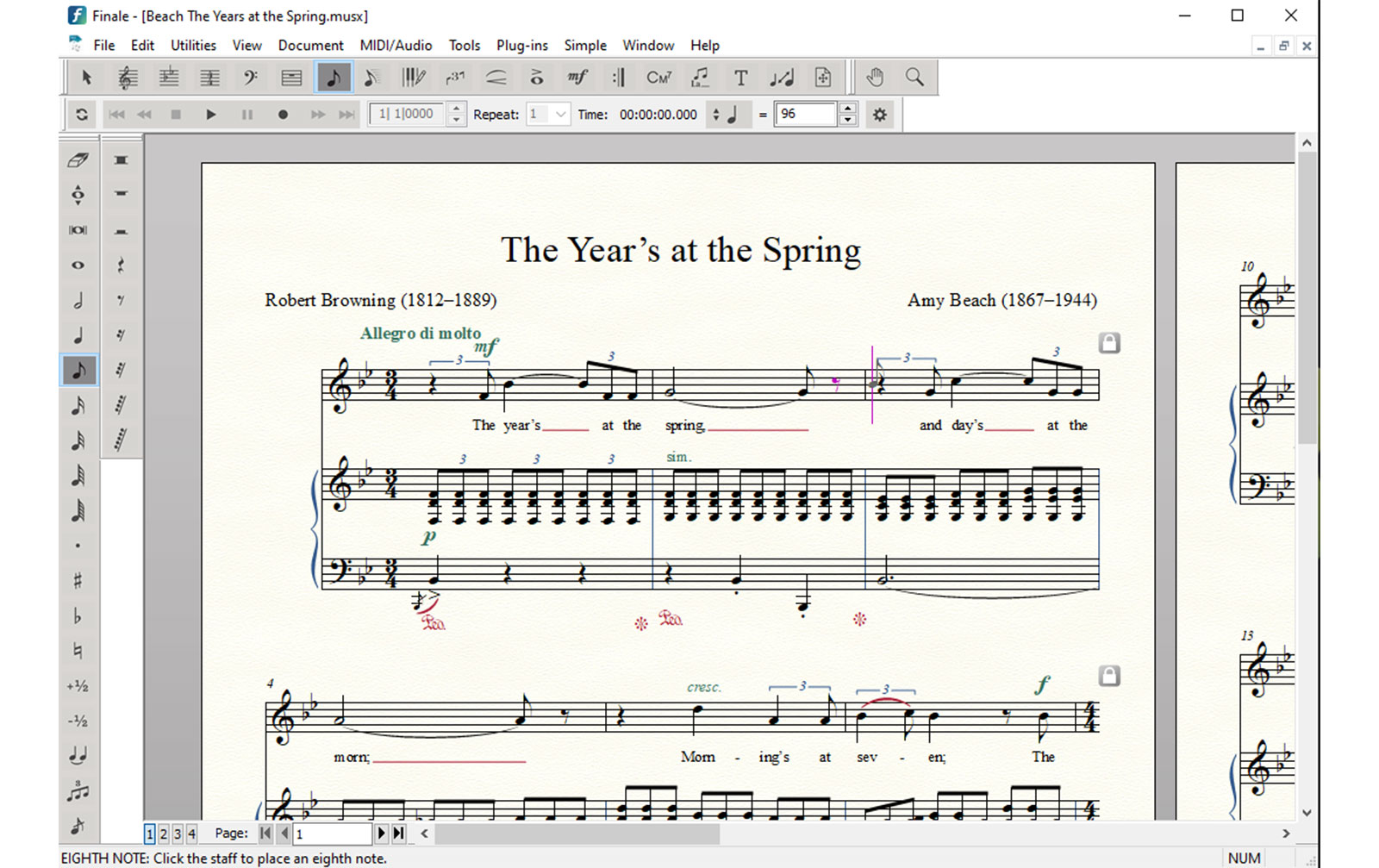Toggle the first system lock icon
The image size is (1379, 868).
pyautogui.click(x=1109, y=343)
